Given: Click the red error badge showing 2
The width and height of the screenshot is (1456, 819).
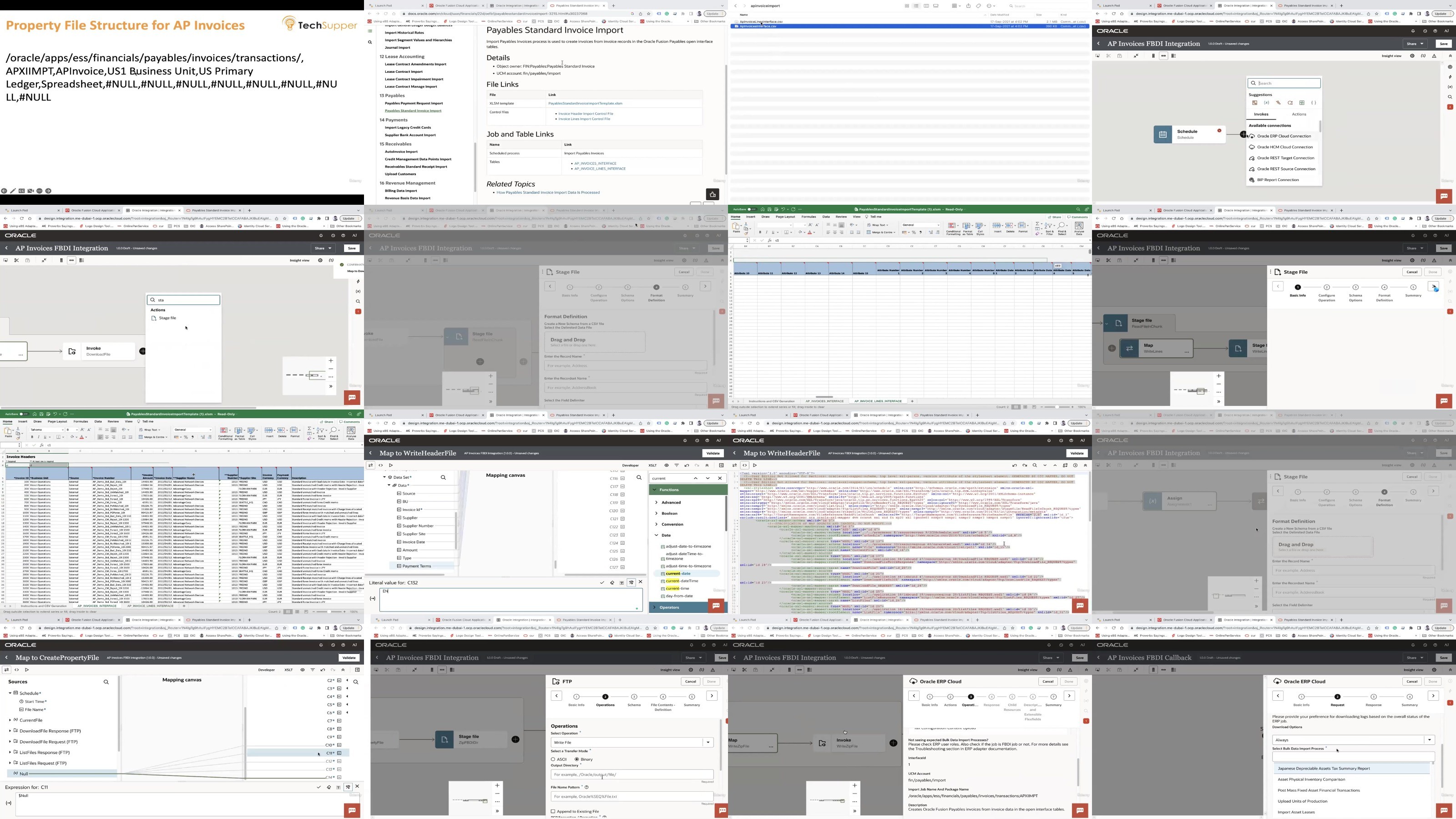Looking at the screenshot, I should [x=1450, y=107].
